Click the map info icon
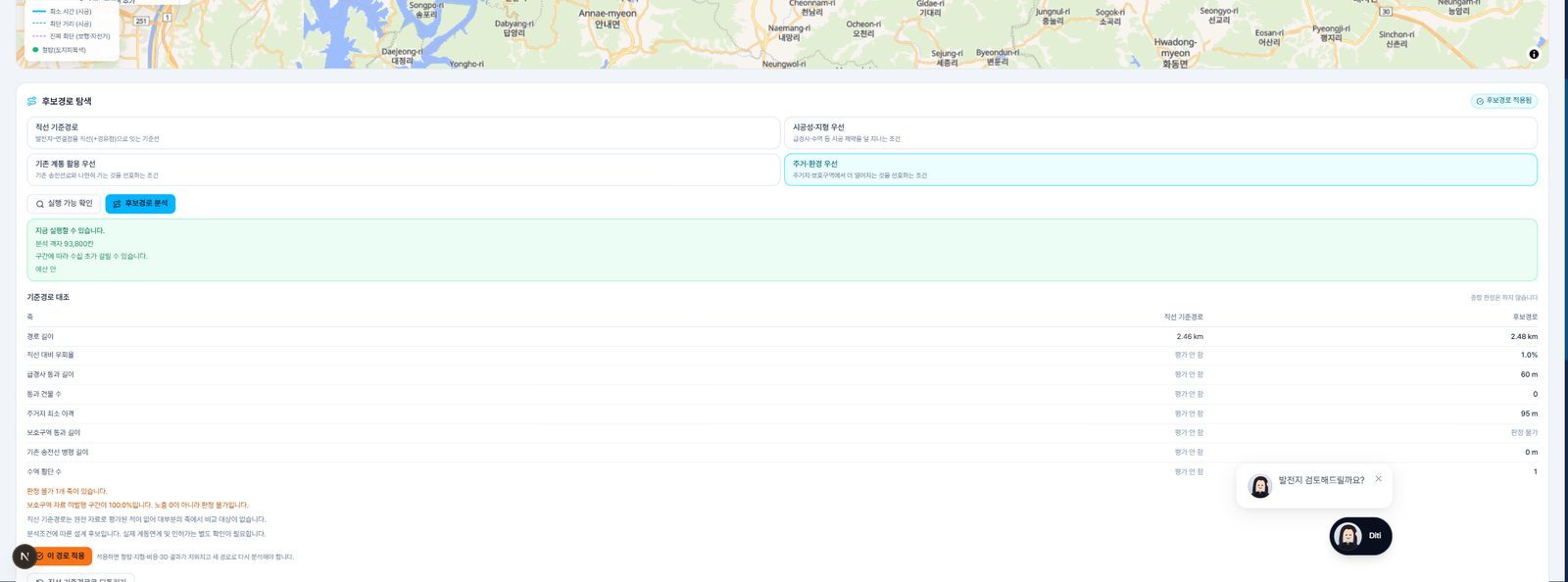Image resolution: width=1568 pixels, height=582 pixels. point(1534,54)
